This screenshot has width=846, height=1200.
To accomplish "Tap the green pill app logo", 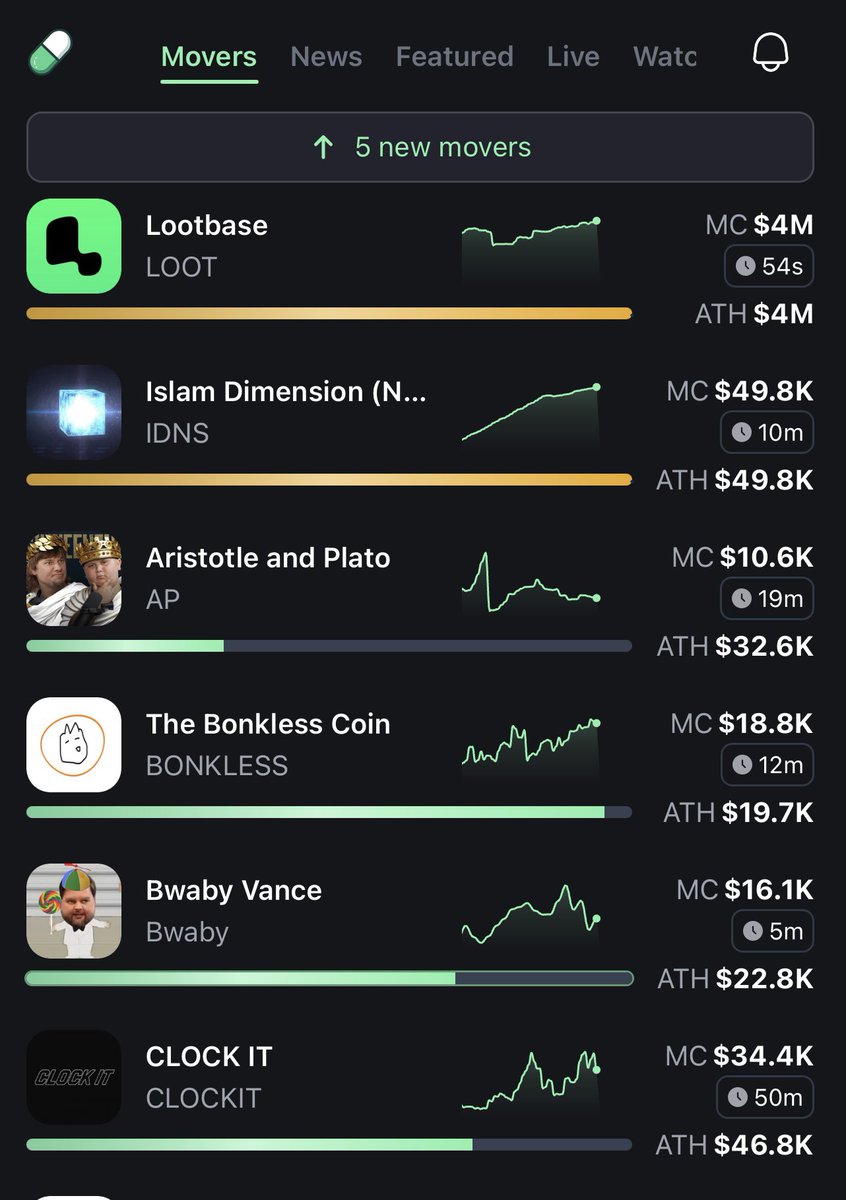I will pyautogui.click(x=52, y=51).
